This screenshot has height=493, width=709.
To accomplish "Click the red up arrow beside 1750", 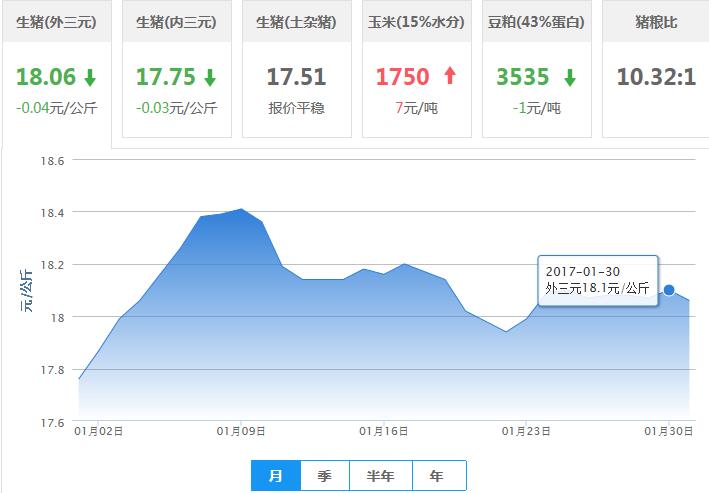I will tap(449, 76).
